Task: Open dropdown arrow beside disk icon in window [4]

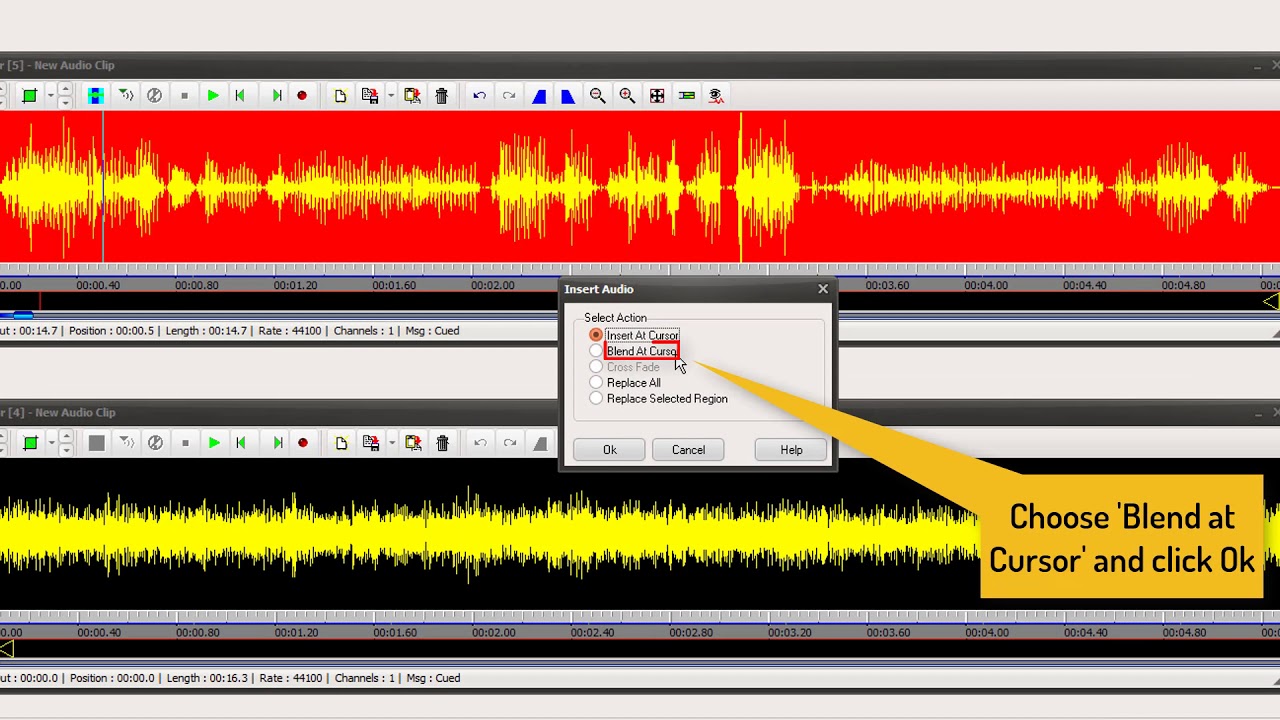Action: pos(390,443)
